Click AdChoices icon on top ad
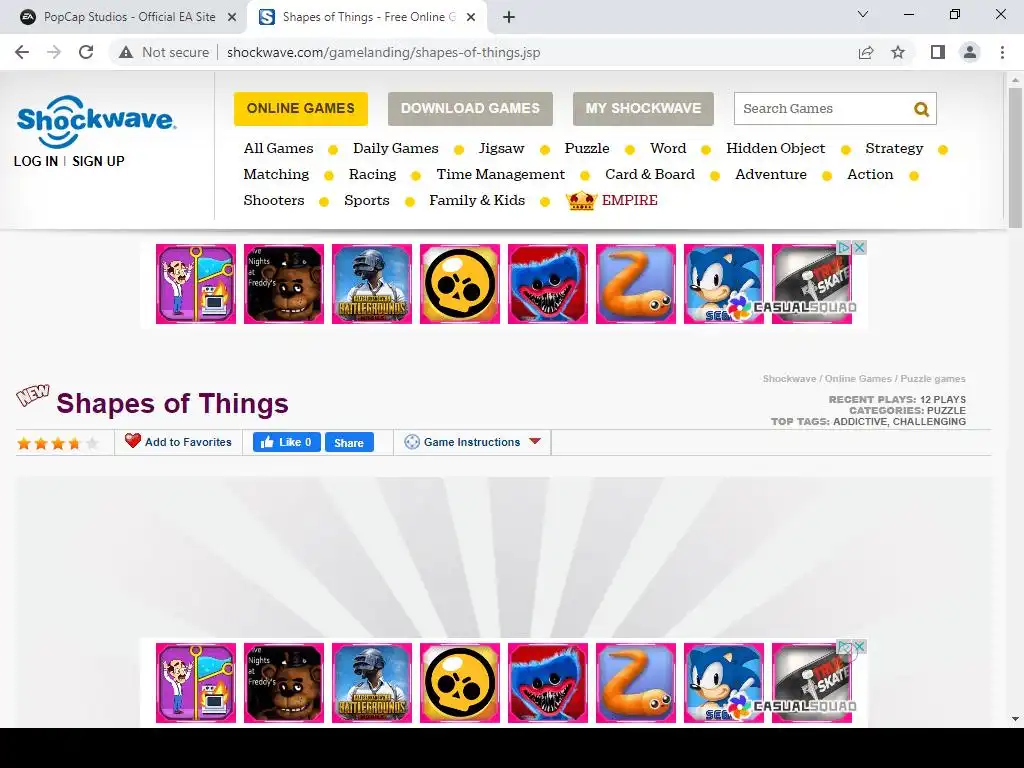 (x=844, y=248)
